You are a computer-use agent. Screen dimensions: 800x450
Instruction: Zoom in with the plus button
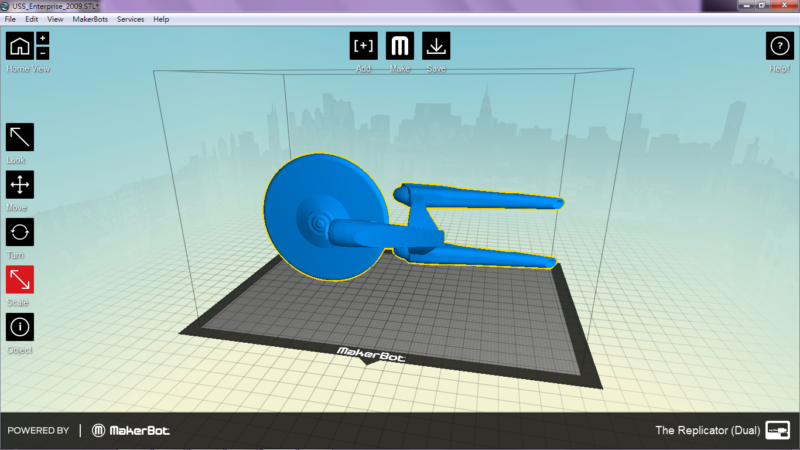43,38
